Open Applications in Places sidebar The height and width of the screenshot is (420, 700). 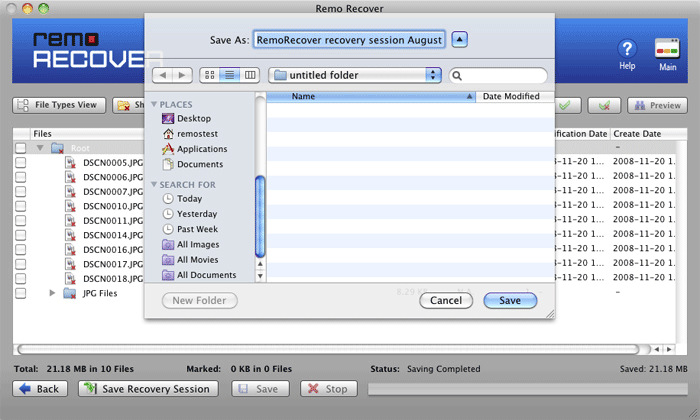click(201, 149)
